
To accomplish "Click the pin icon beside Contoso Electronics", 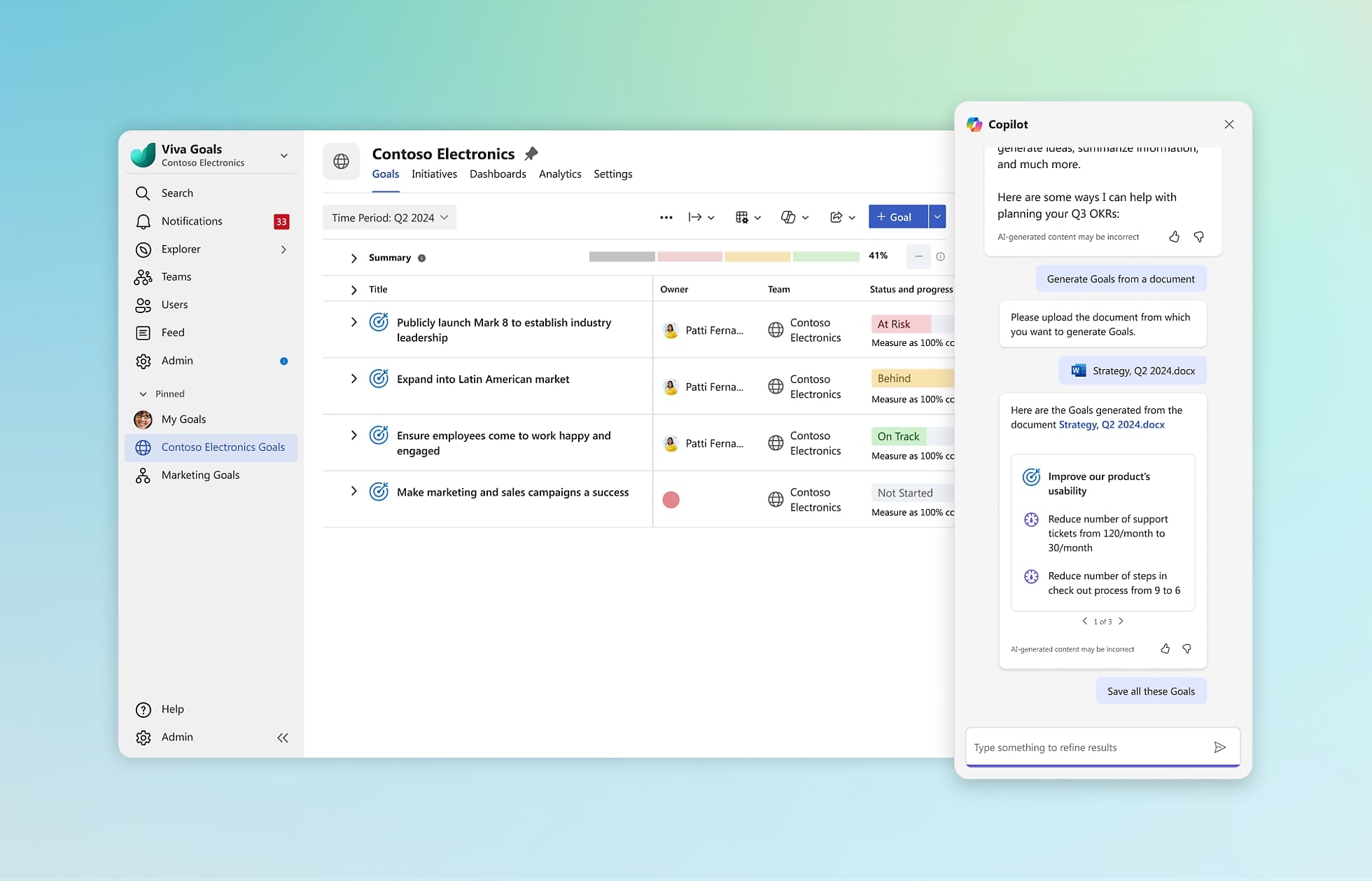I will [531, 153].
